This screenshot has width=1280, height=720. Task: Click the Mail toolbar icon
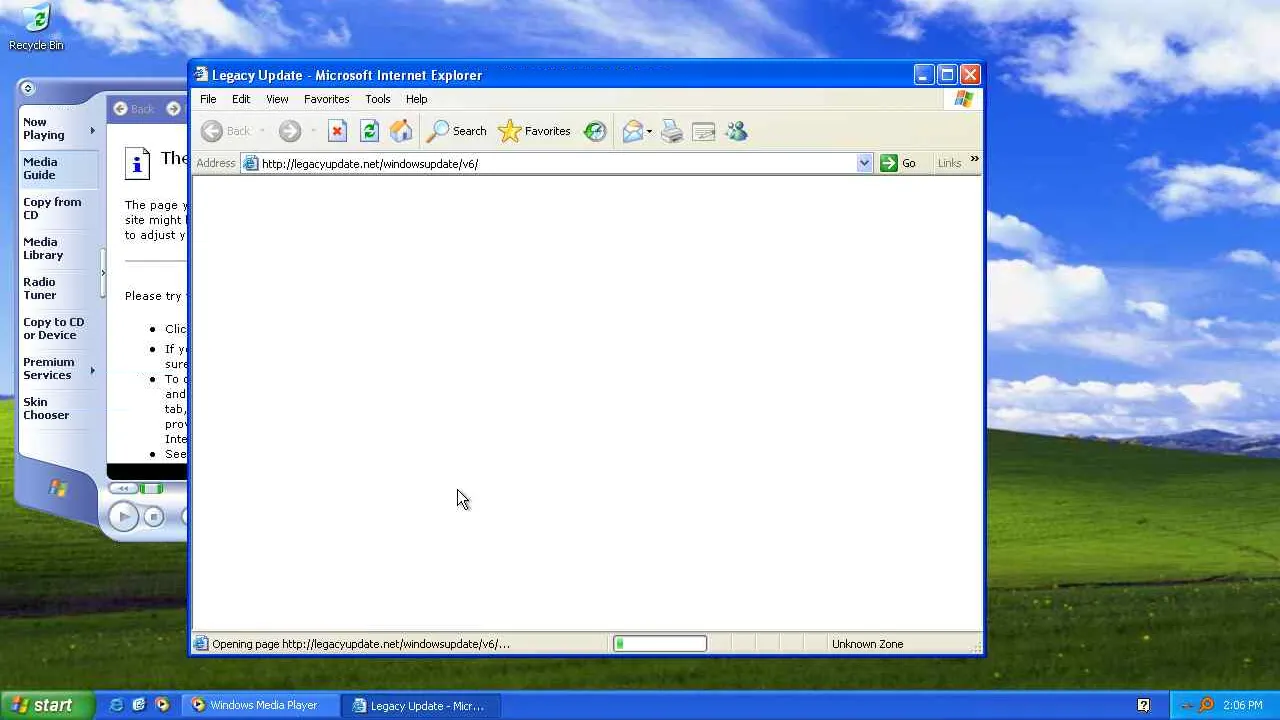[632, 131]
